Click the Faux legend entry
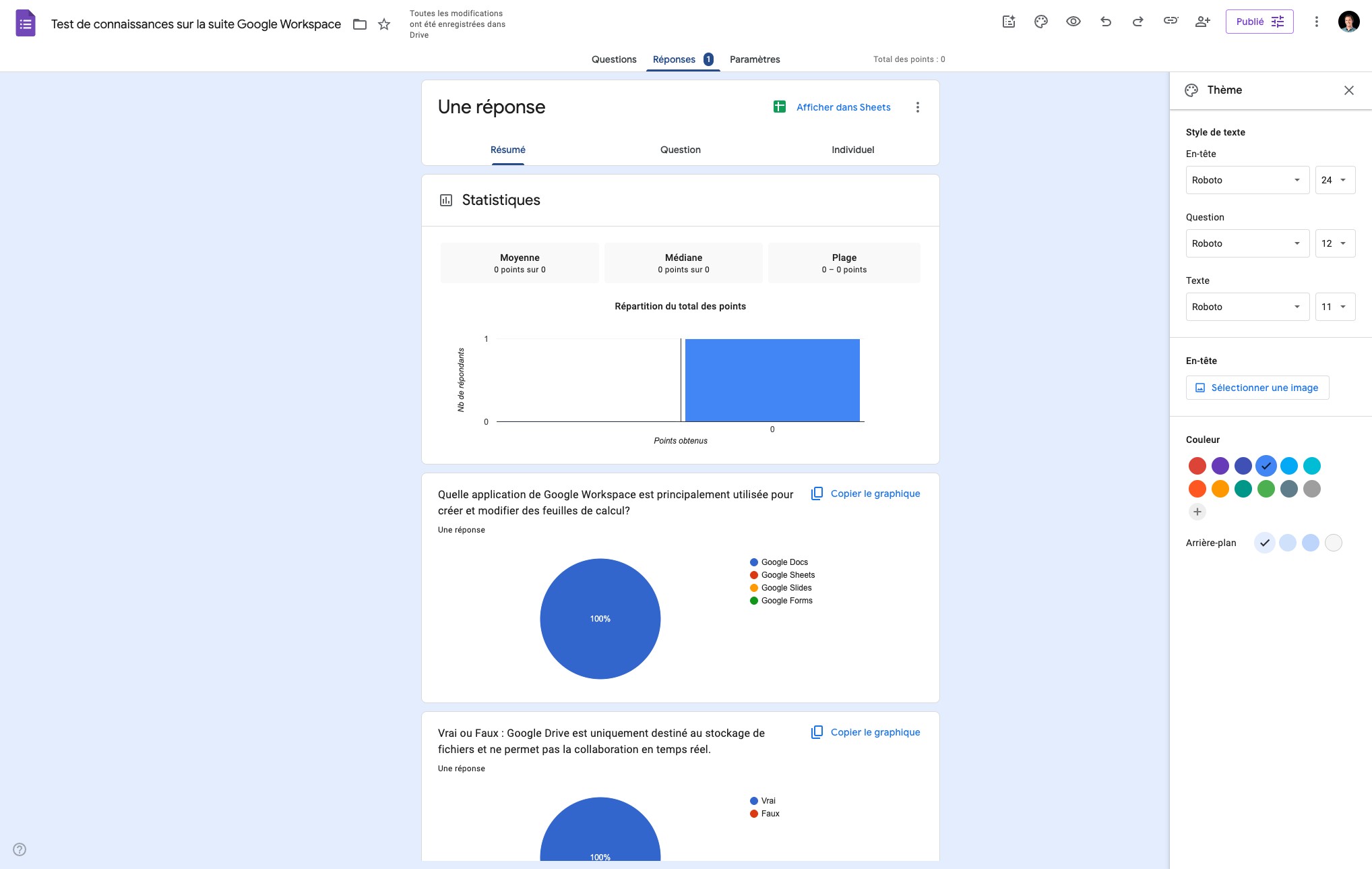1372x869 pixels. click(765, 814)
